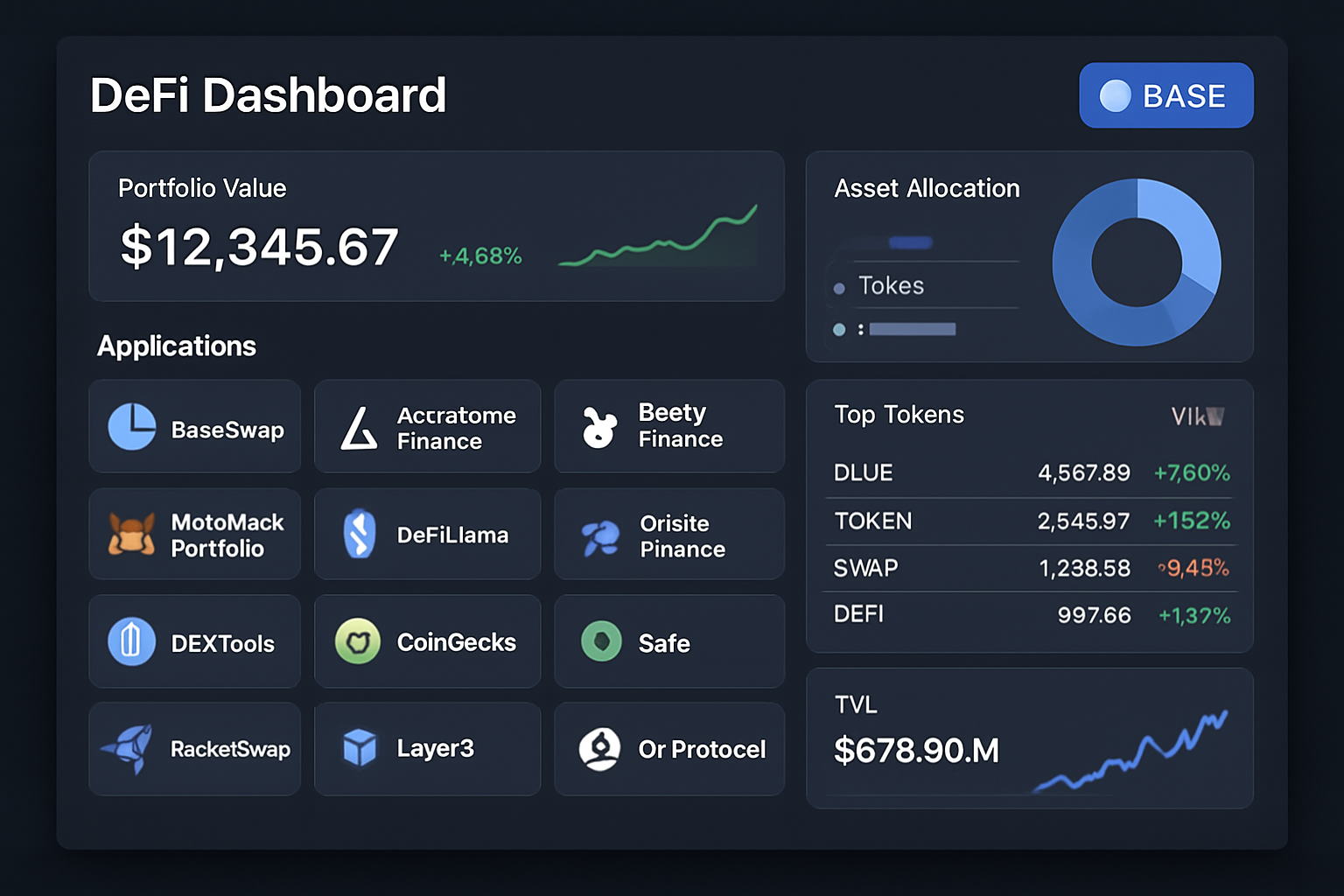Select the Tokes legend entry
The width and height of the screenshot is (1344, 896).
point(890,286)
